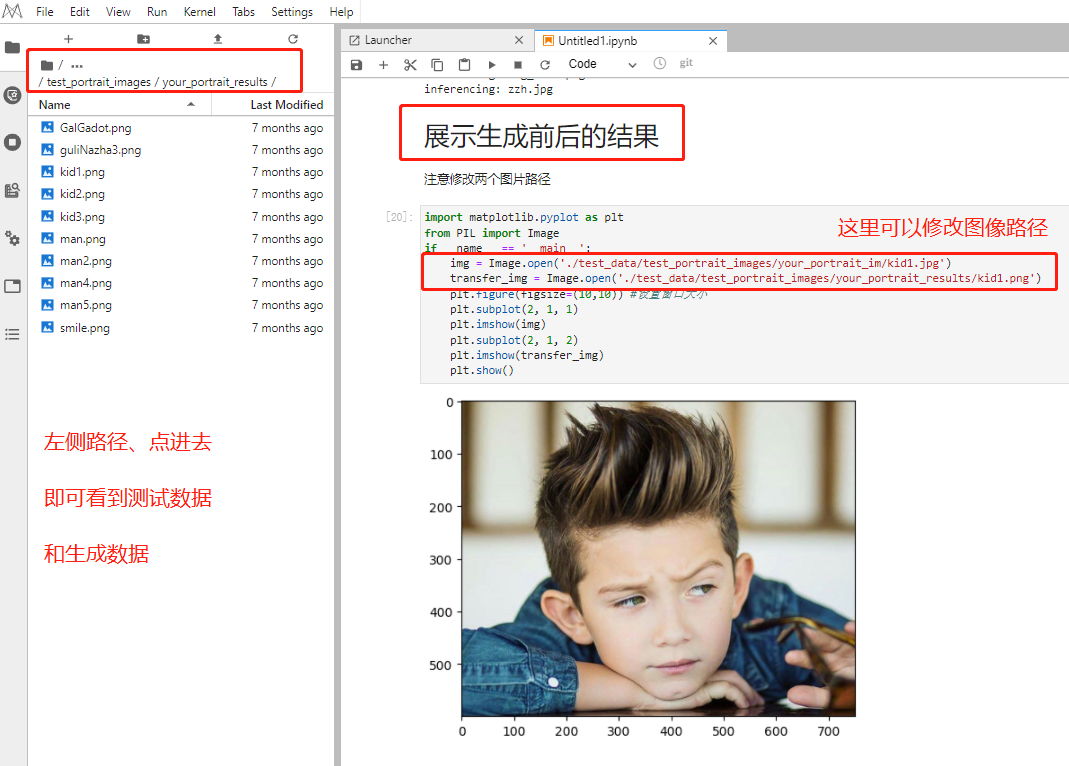The image size is (1069, 766).
Task: Click the image file icon beside GalGadot.png
Action: [x=47, y=127]
